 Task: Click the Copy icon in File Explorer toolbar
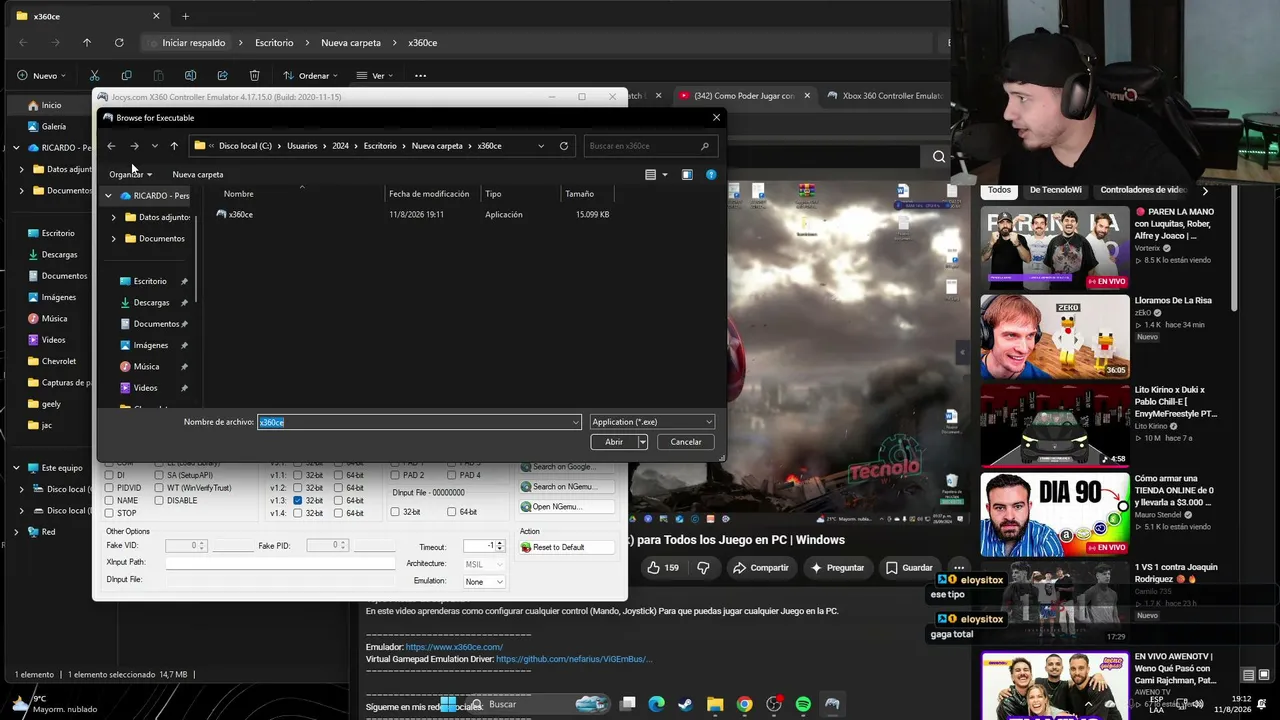[126, 75]
